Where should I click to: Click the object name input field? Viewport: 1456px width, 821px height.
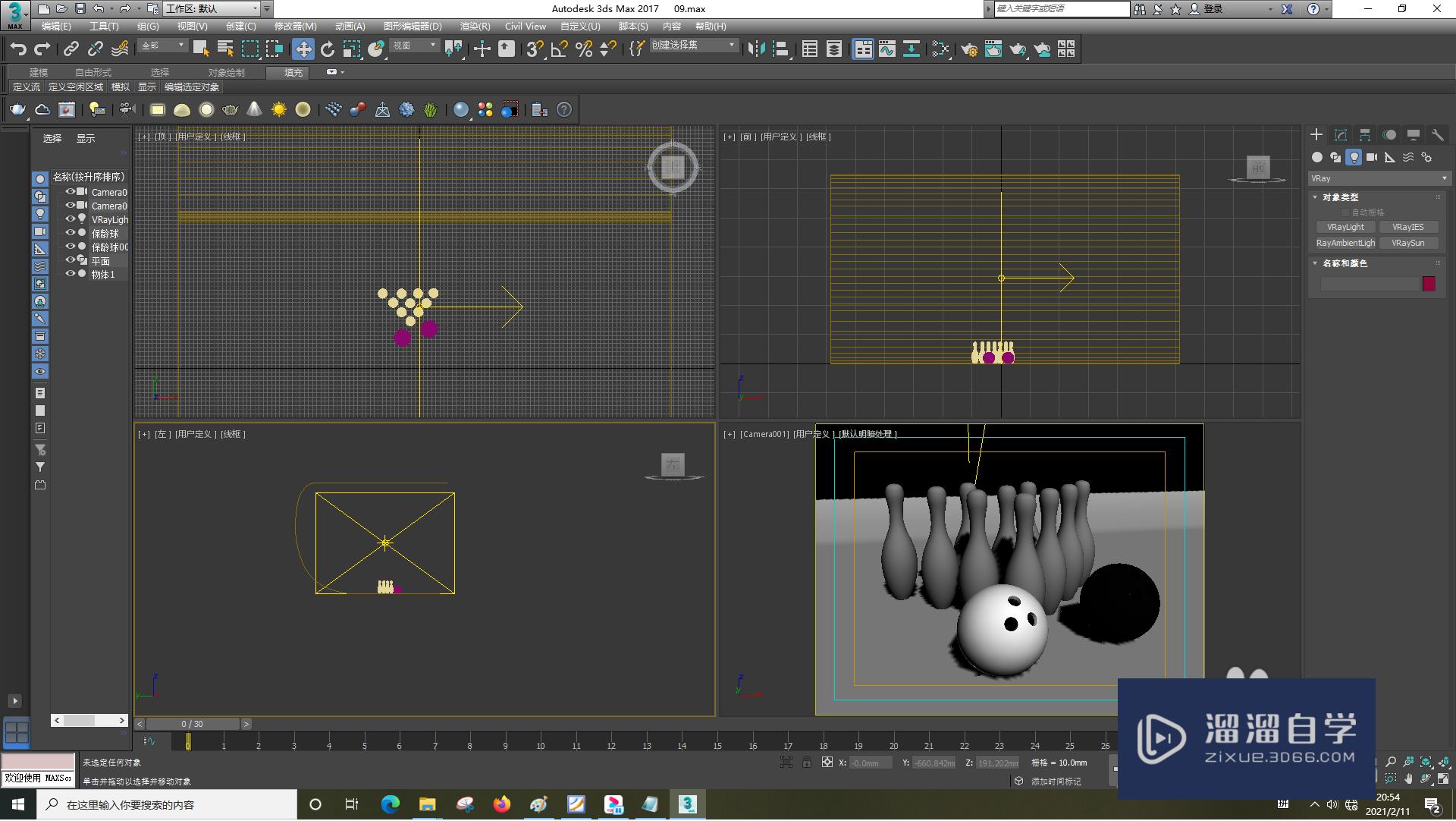click(x=1370, y=284)
